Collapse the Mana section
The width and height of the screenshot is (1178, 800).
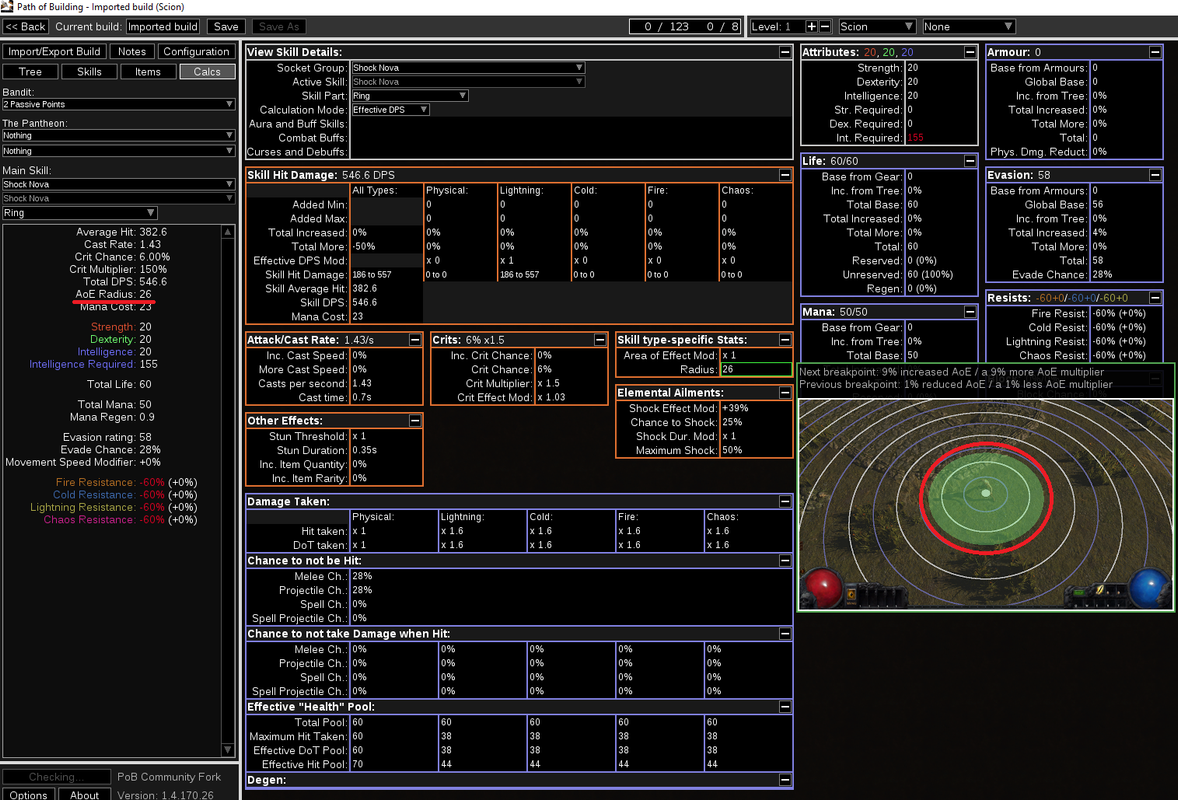point(970,312)
